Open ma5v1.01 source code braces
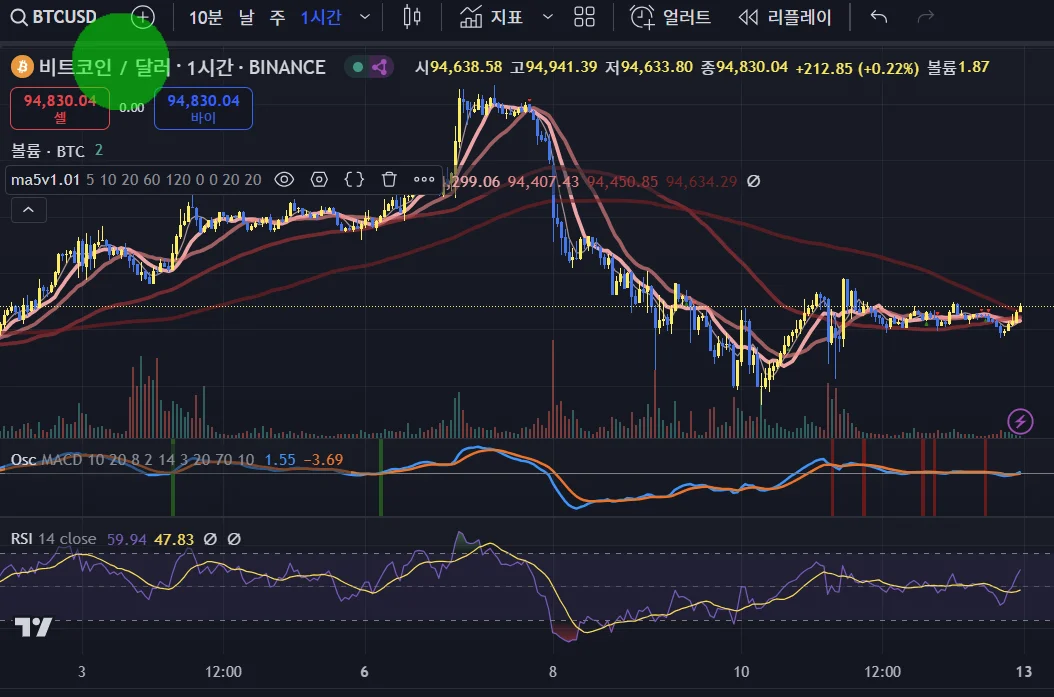 pos(354,179)
